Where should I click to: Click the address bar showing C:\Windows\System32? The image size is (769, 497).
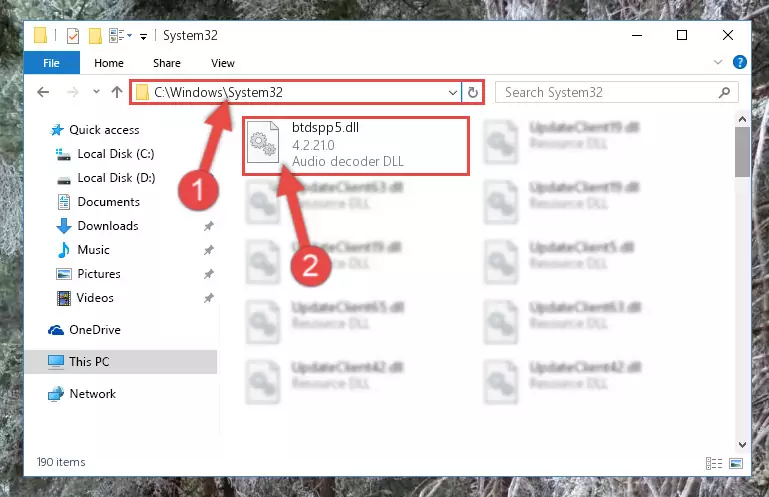coord(295,92)
